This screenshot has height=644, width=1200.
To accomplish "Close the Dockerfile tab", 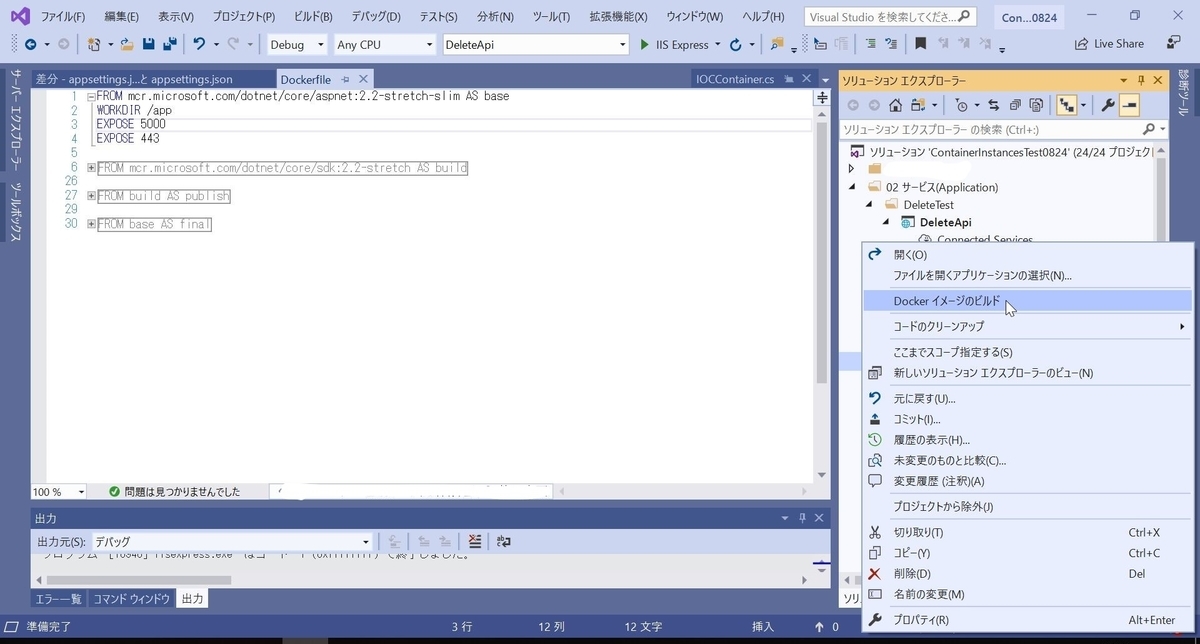I will pyautogui.click(x=363, y=79).
